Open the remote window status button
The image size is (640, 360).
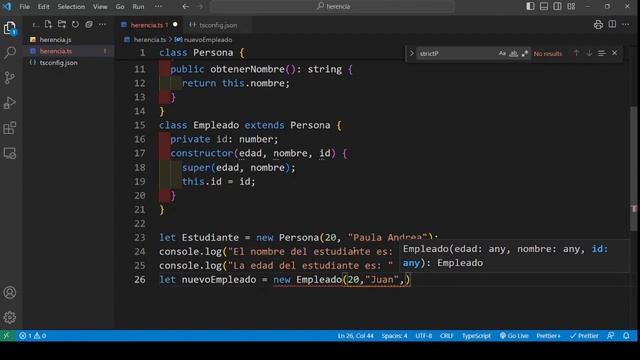pos(7,336)
